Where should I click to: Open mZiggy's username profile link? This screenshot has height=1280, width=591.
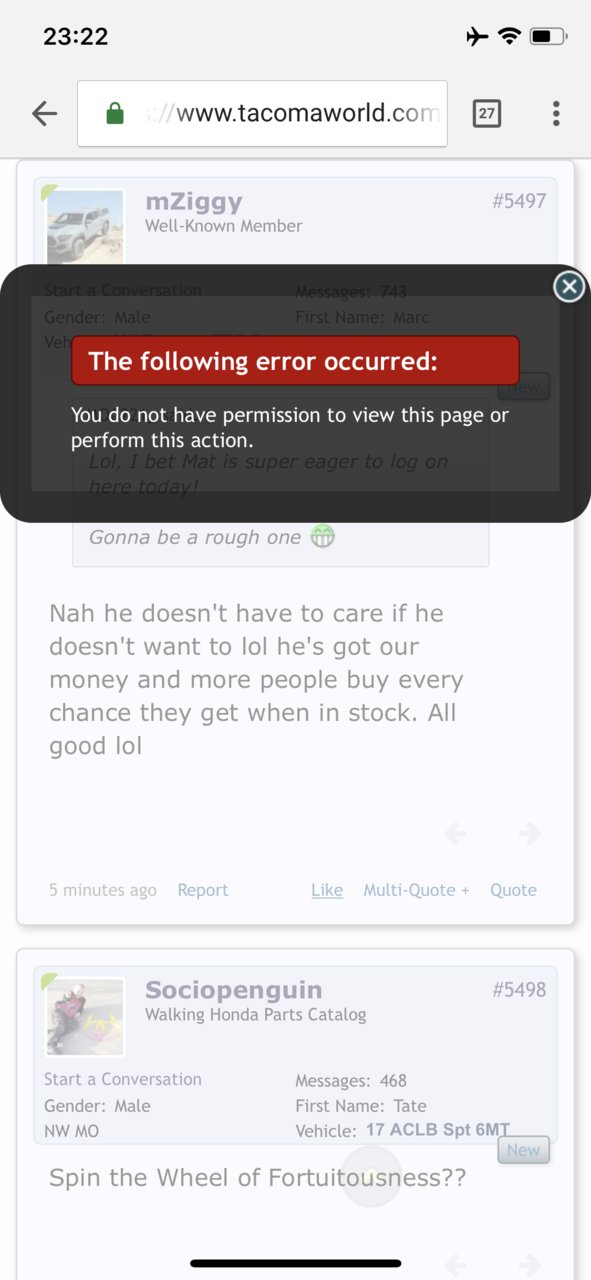click(194, 202)
